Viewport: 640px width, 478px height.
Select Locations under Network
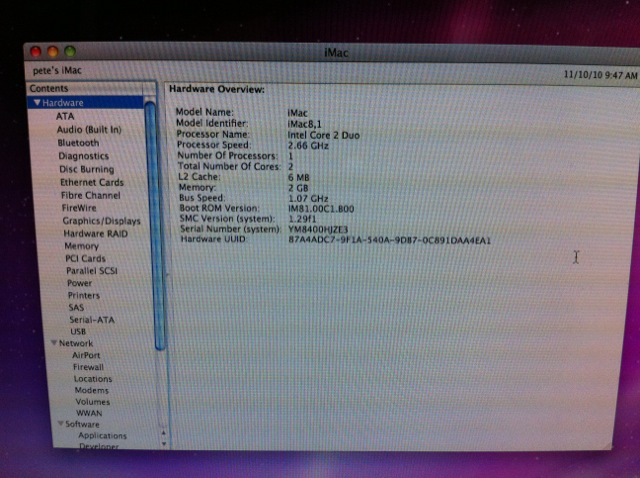click(x=93, y=379)
